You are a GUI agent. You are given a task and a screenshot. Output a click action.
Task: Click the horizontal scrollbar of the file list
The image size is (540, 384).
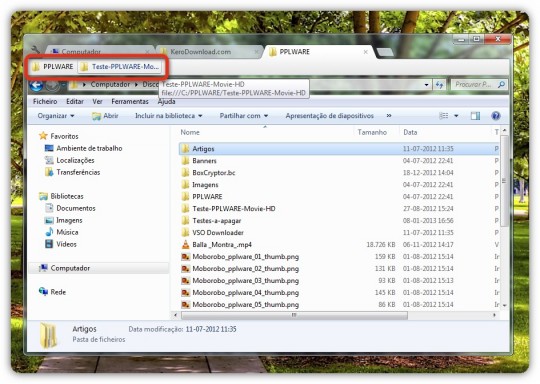tap(294, 315)
